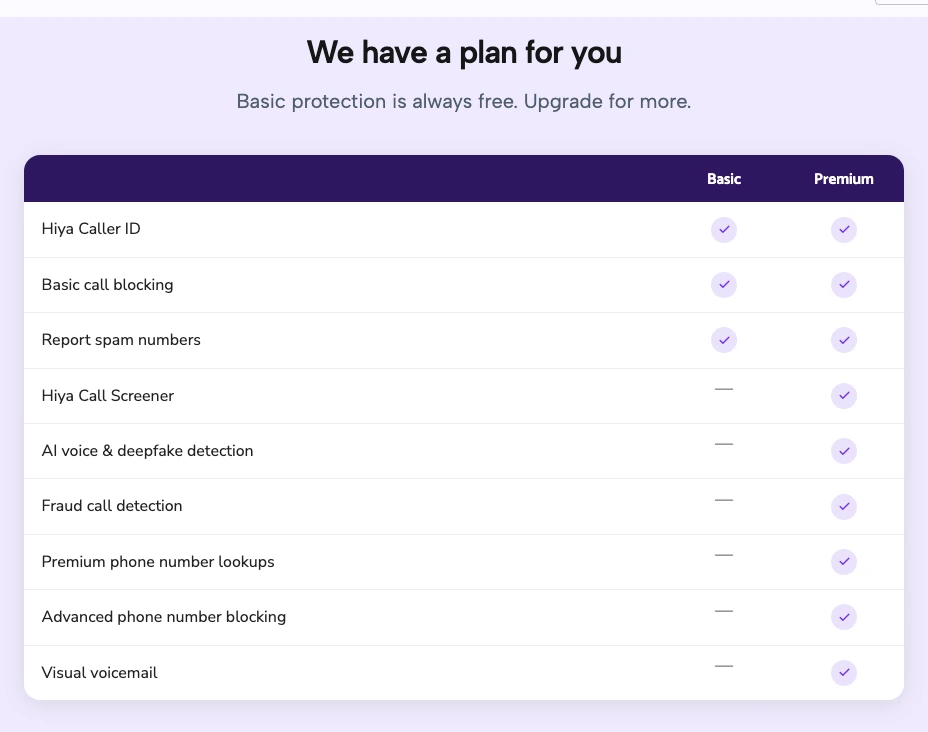928x732 pixels.
Task: Click Premium checkmark for Fraud call detection
Action: coord(844,507)
